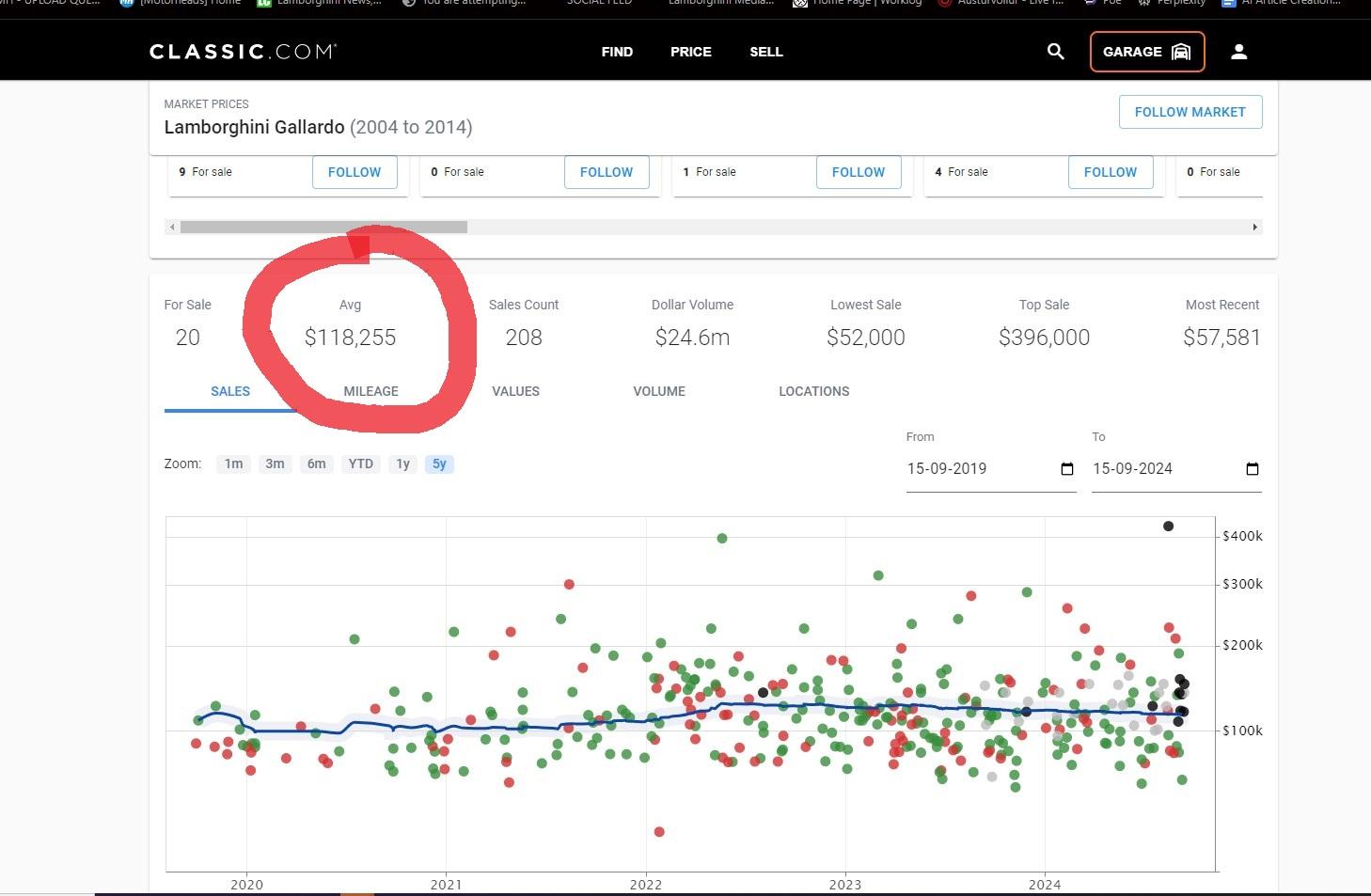
Task: Open the SELL menu
Action: 765,52
